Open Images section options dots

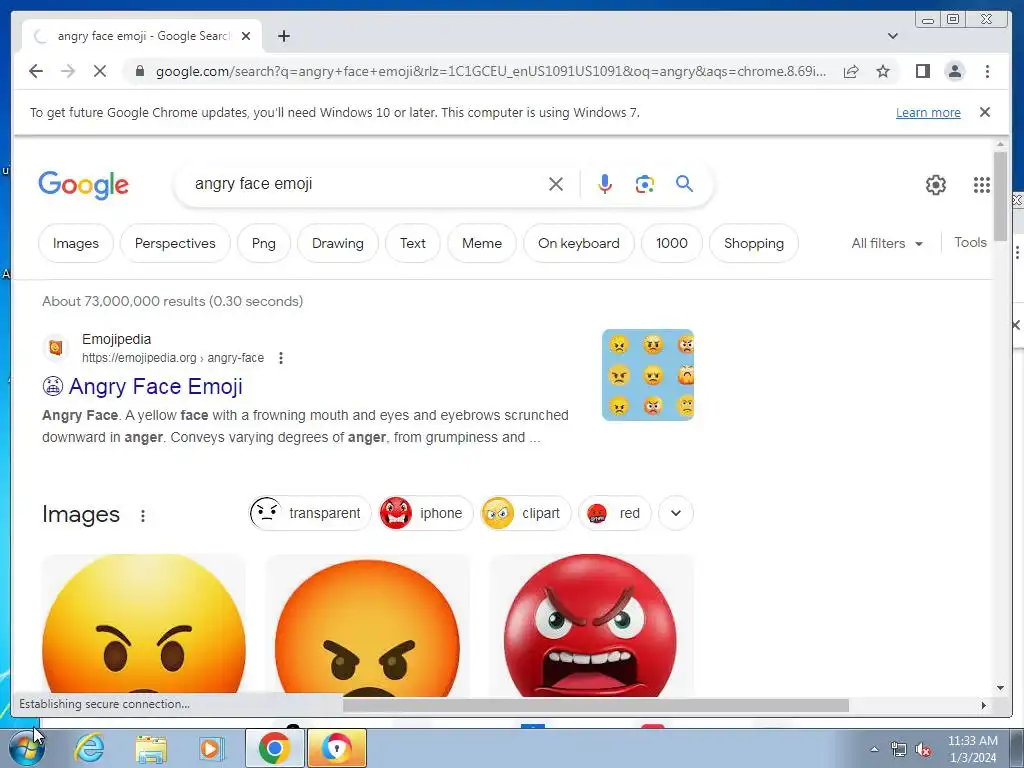143,515
